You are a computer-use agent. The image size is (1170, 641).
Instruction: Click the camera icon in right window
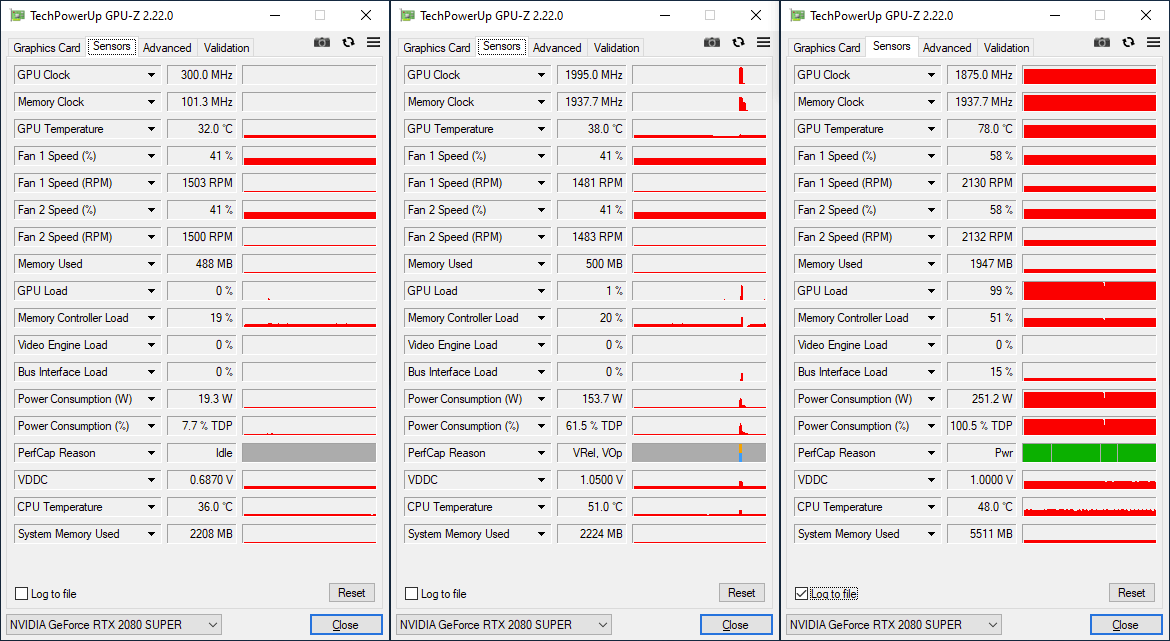1102,42
